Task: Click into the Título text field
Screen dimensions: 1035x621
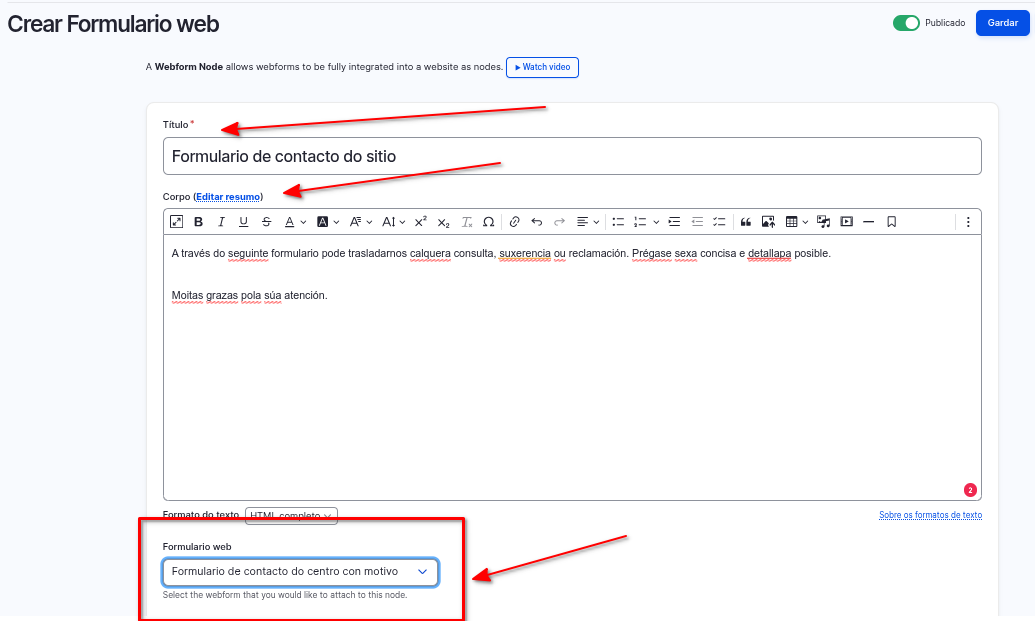Action: (572, 156)
